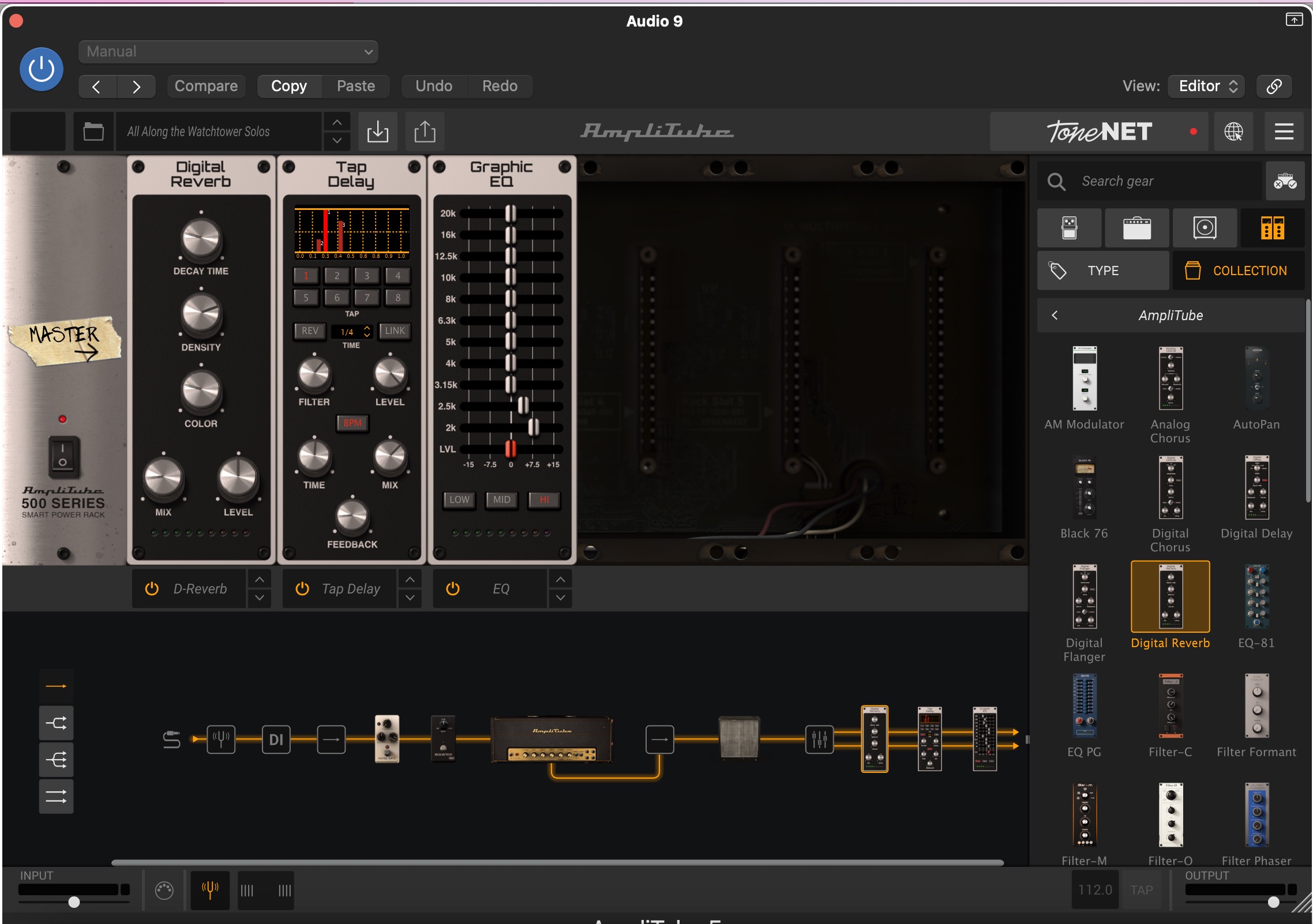Open the View Editor dropdown
This screenshot has height=924, width=1313.
[1206, 87]
